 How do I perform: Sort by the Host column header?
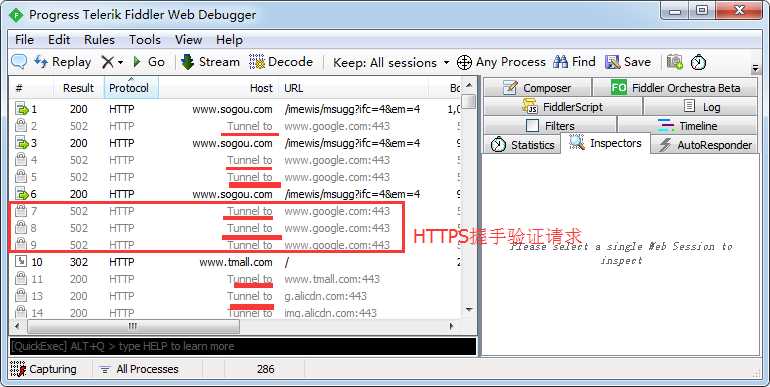coord(219,88)
